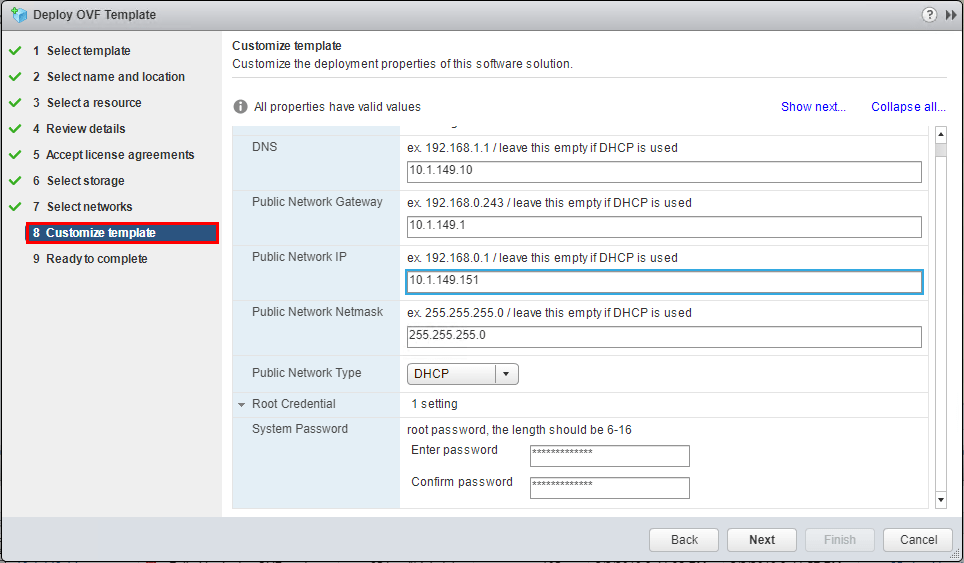The image size is (964, 563).
Task: Click the expand dialog double-arrow icon
Action: (951, 15)
